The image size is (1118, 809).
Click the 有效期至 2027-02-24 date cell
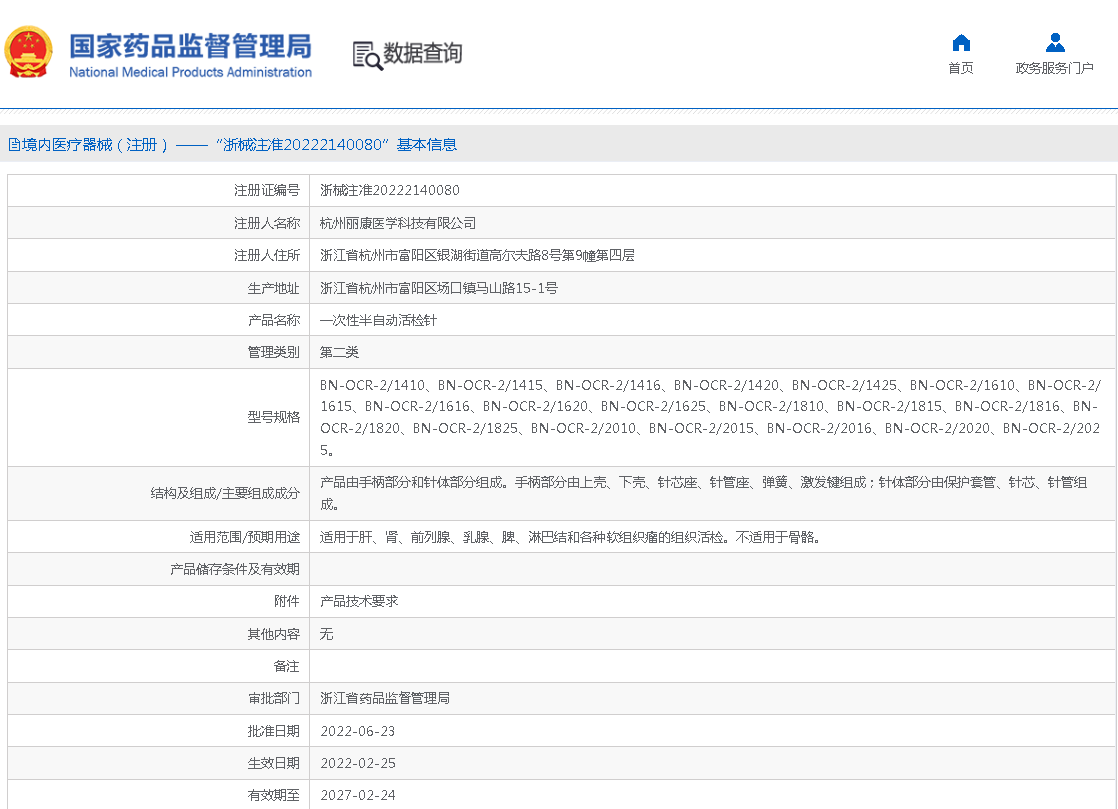point(360,795)
